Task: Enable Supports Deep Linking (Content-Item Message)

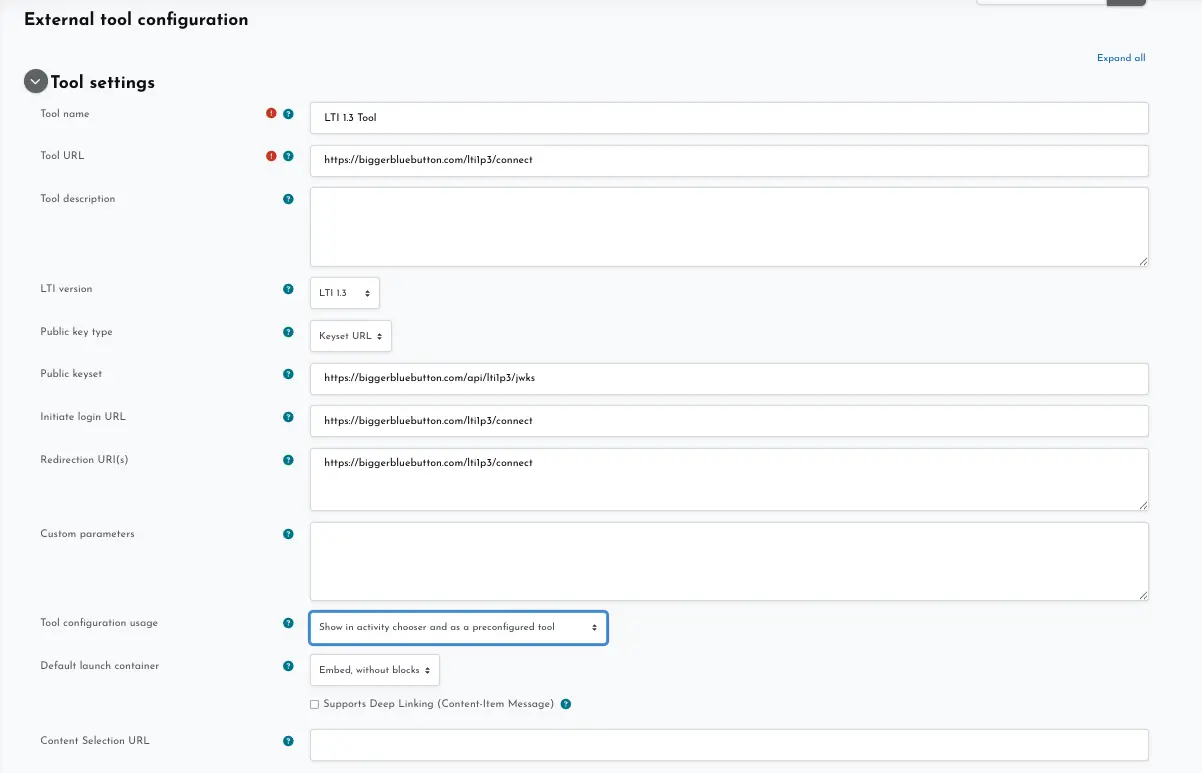Action: click(314, 704)
